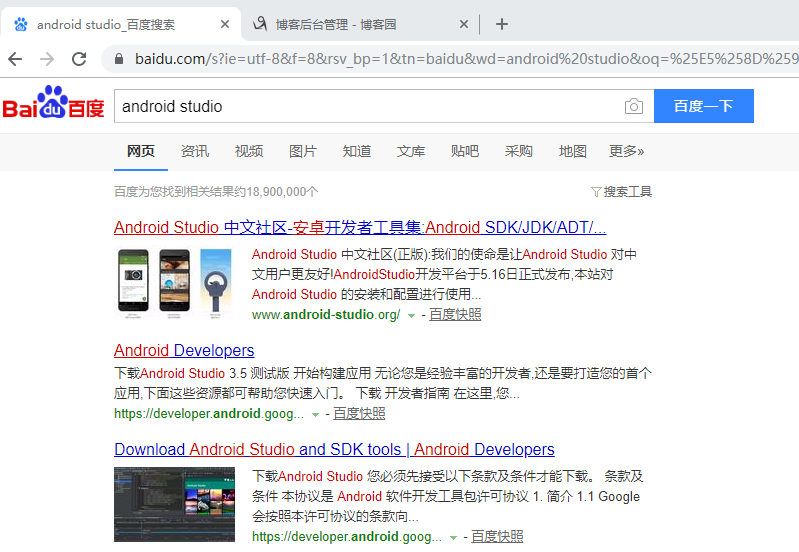Expand dropdown arrow beside www.android-studio.org
This screenshot has width=799, height=552.
pos(411,315)
